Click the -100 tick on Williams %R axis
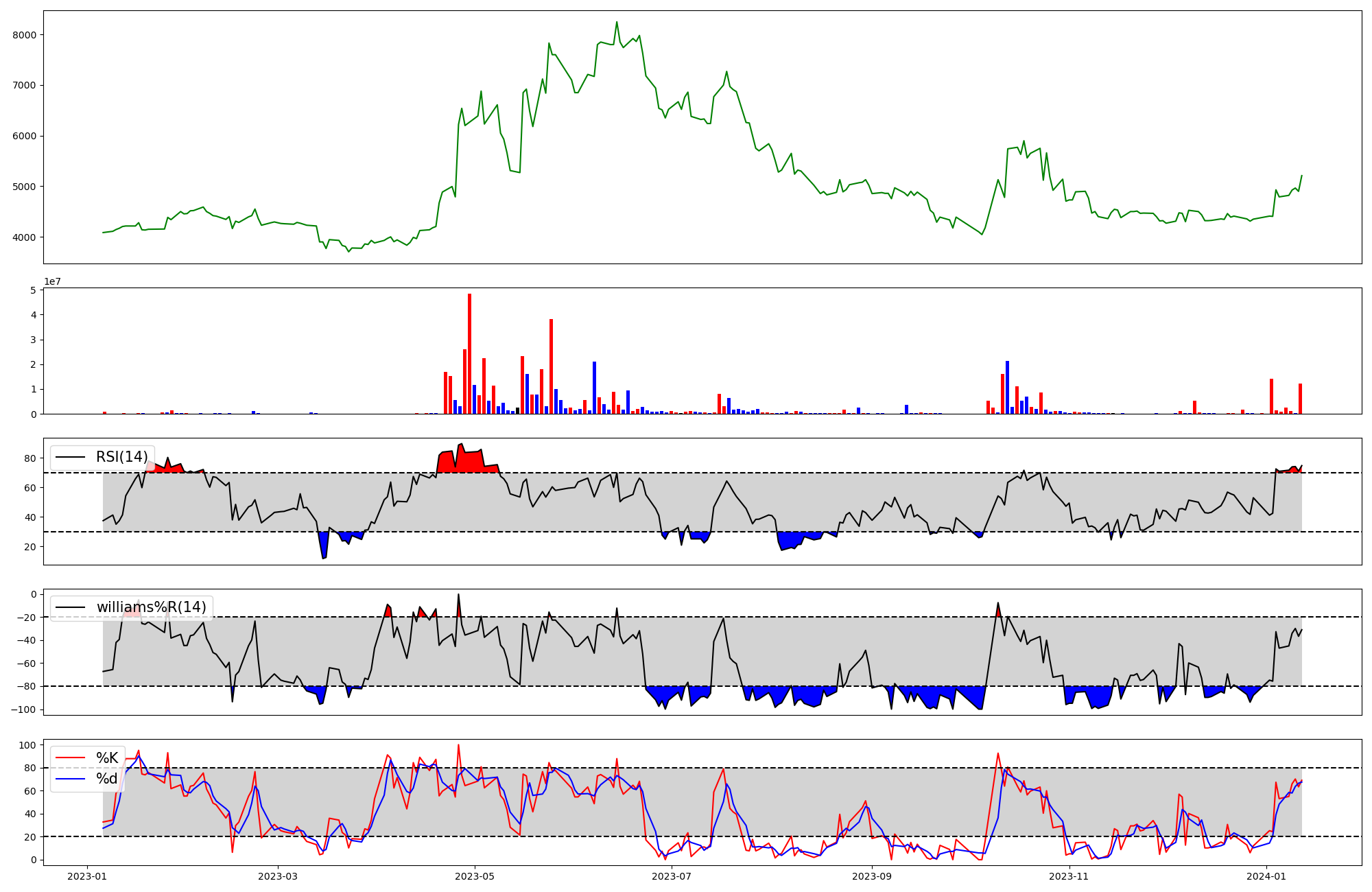This screenshot has width=1372, height=892. pyautogui.click(x=25, y=709)
